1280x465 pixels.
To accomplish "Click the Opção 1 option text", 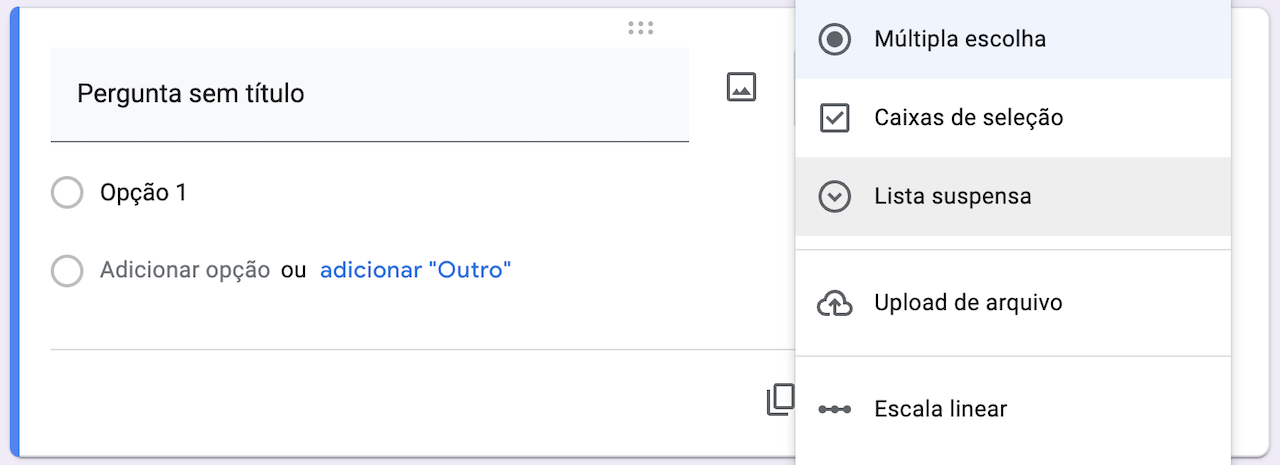I will [x=143, y=193].
